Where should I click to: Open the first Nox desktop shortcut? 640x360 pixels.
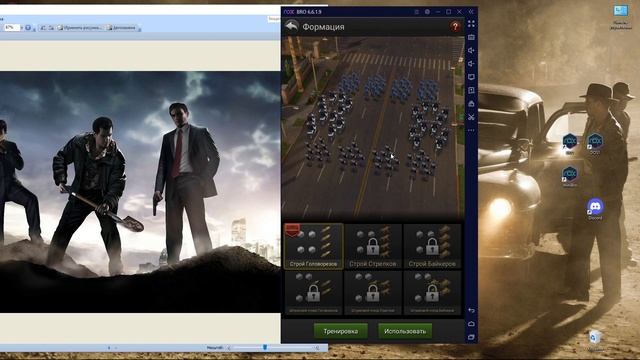pyautogui.click(x=570, y=144)
